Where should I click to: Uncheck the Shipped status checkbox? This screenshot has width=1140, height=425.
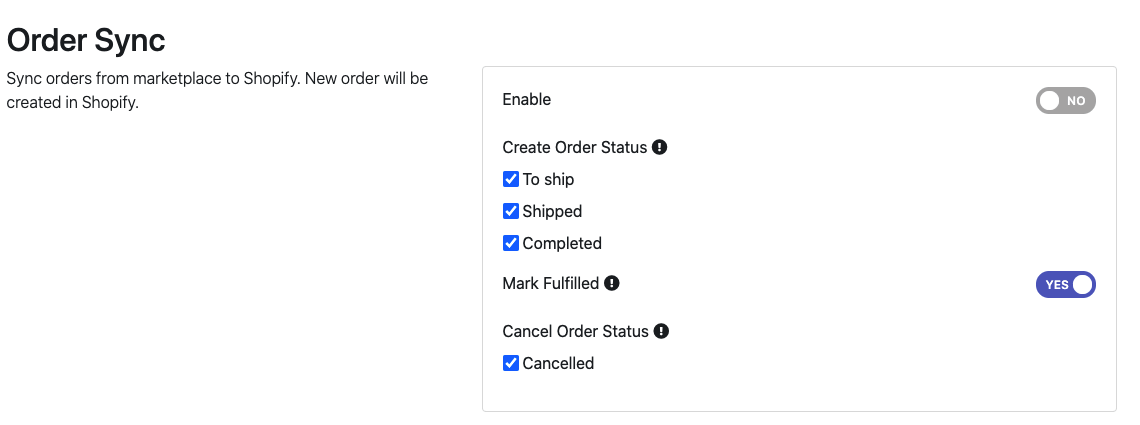511,212
